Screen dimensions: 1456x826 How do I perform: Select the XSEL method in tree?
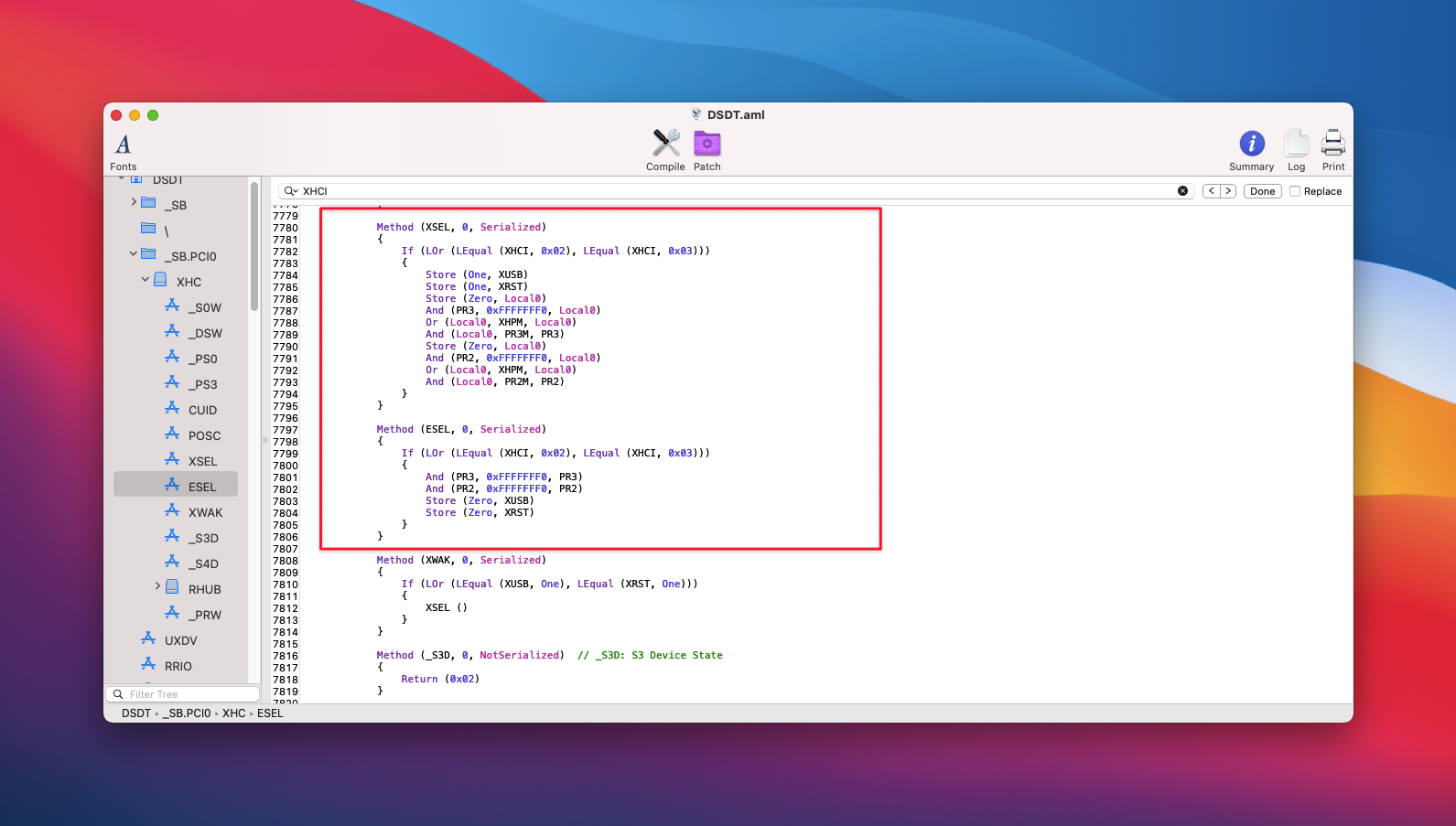(202, 461)
